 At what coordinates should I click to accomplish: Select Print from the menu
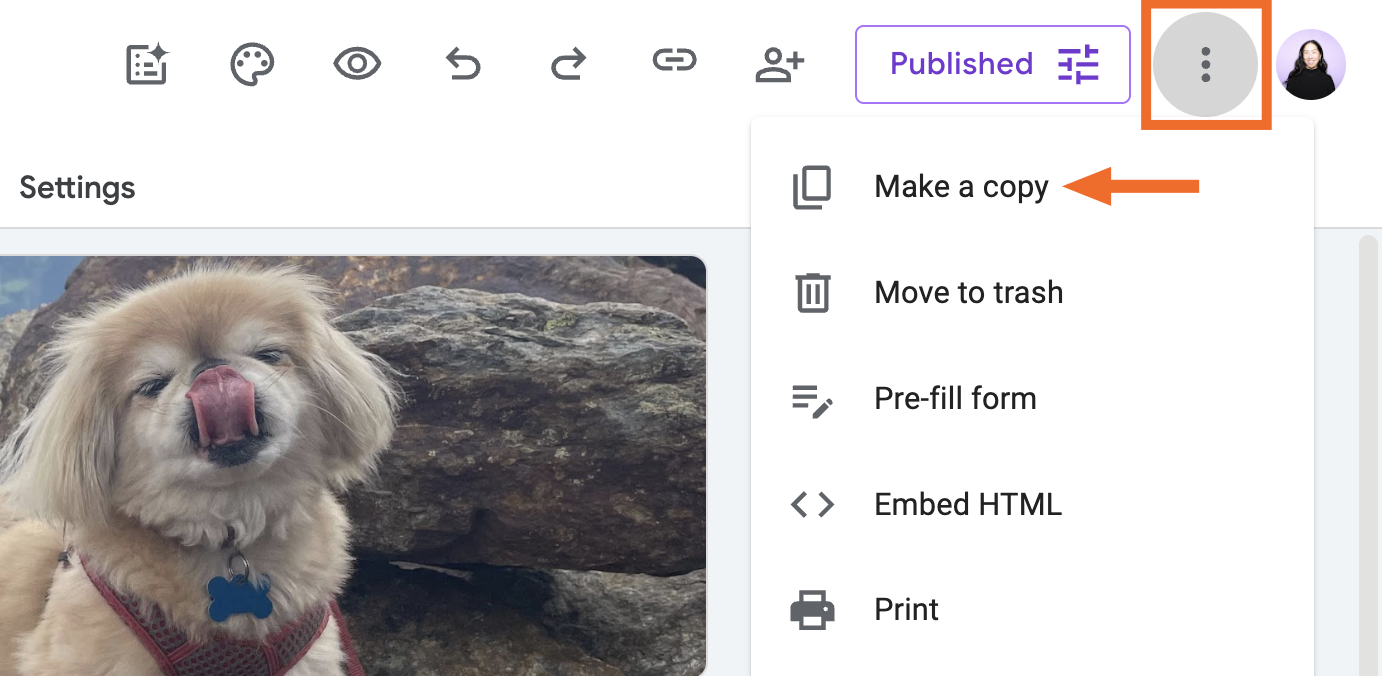[x=1032, y=610]
